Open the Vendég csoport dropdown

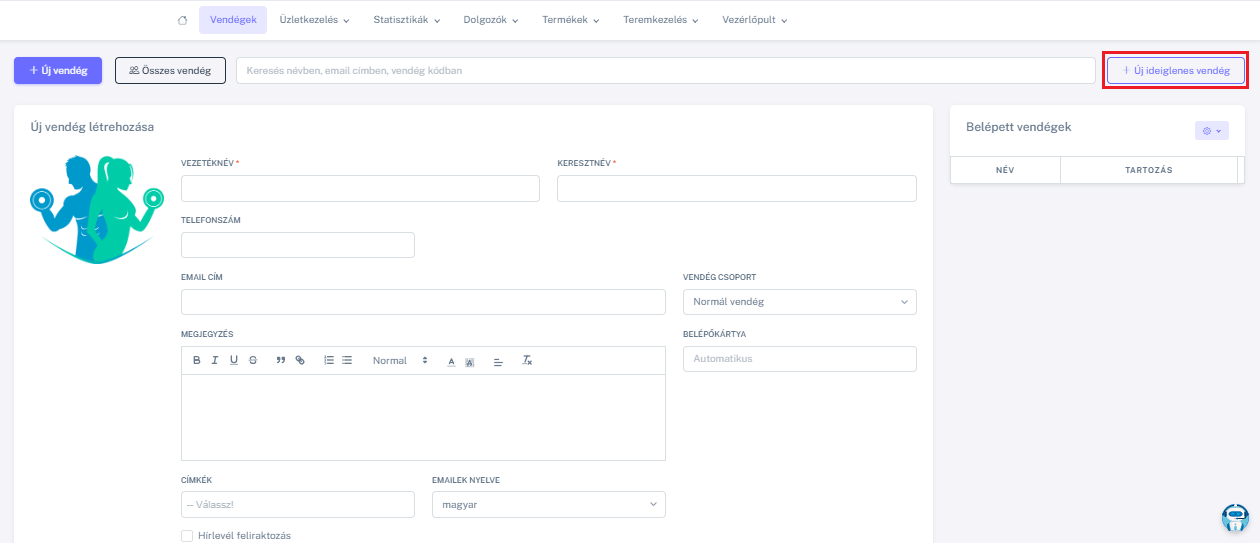click(x=799, y=302)
